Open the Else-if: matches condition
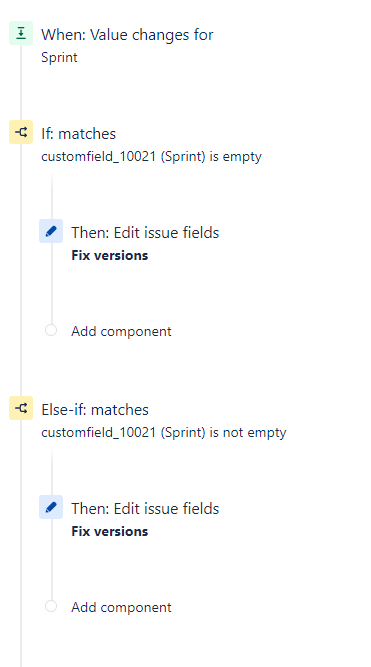Viewport: 371px width, 667px height. [x=95, y=410]
